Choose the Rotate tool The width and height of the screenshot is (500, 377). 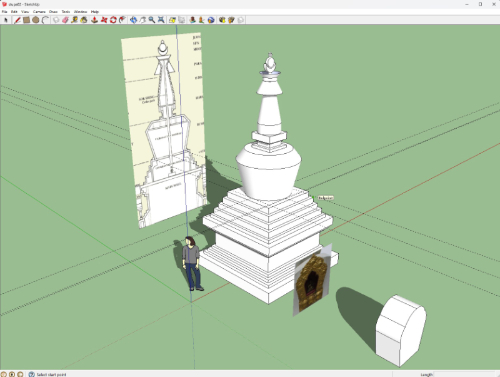click(113, 20)
